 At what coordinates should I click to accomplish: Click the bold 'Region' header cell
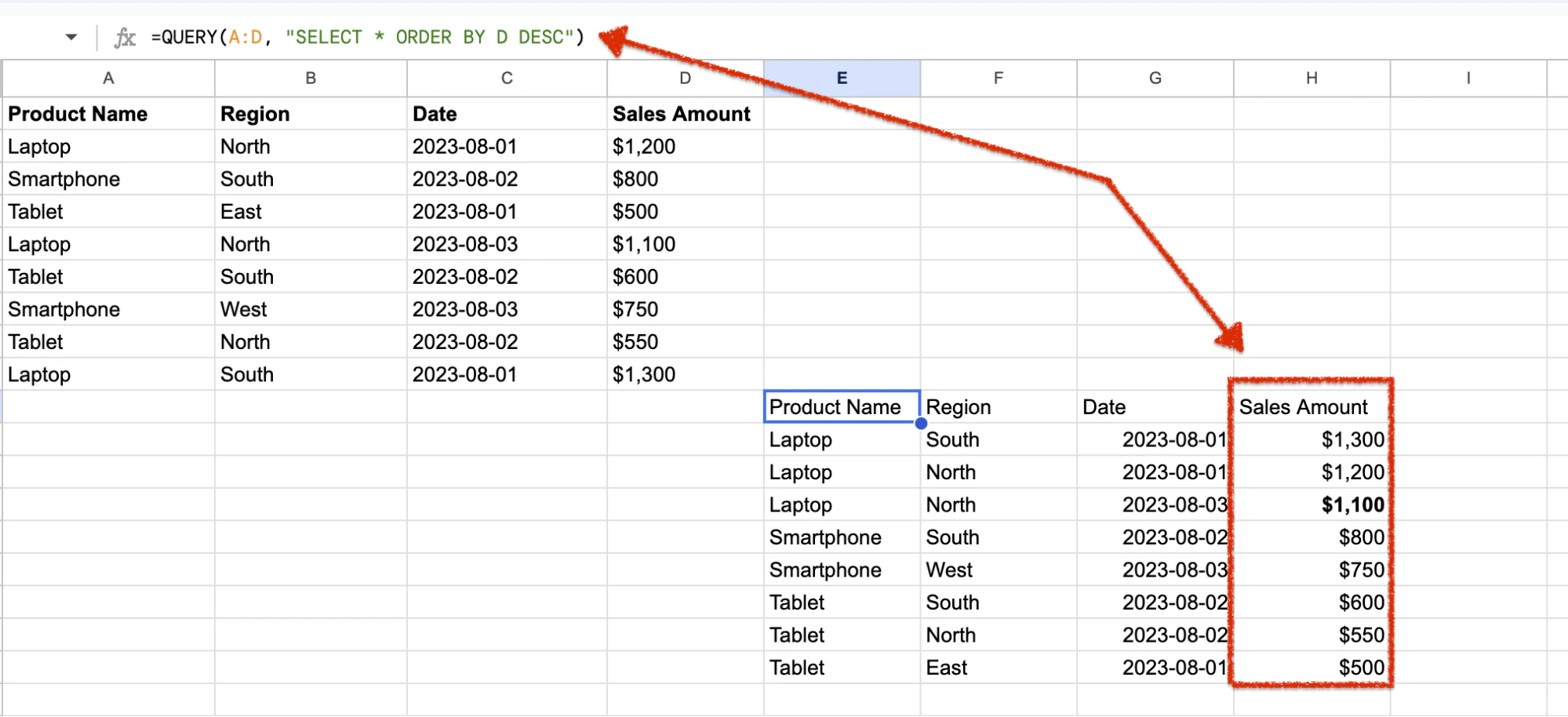(x=311, y=114)
